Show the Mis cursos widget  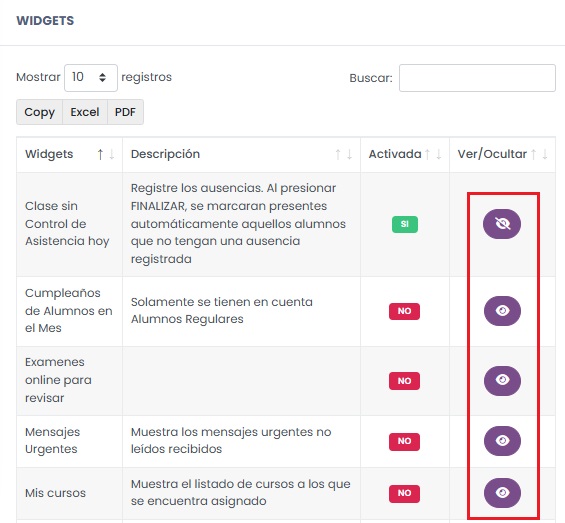tap(502, 493)
